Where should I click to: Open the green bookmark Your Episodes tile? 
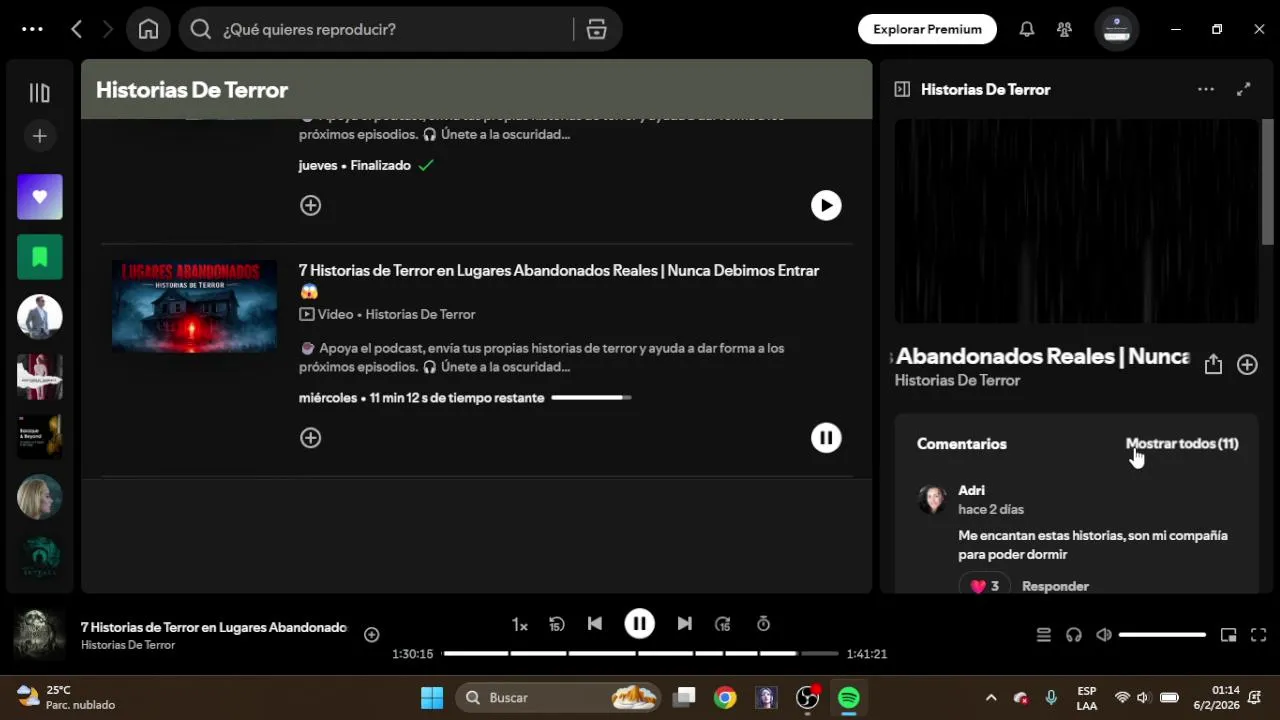(40, 257)
